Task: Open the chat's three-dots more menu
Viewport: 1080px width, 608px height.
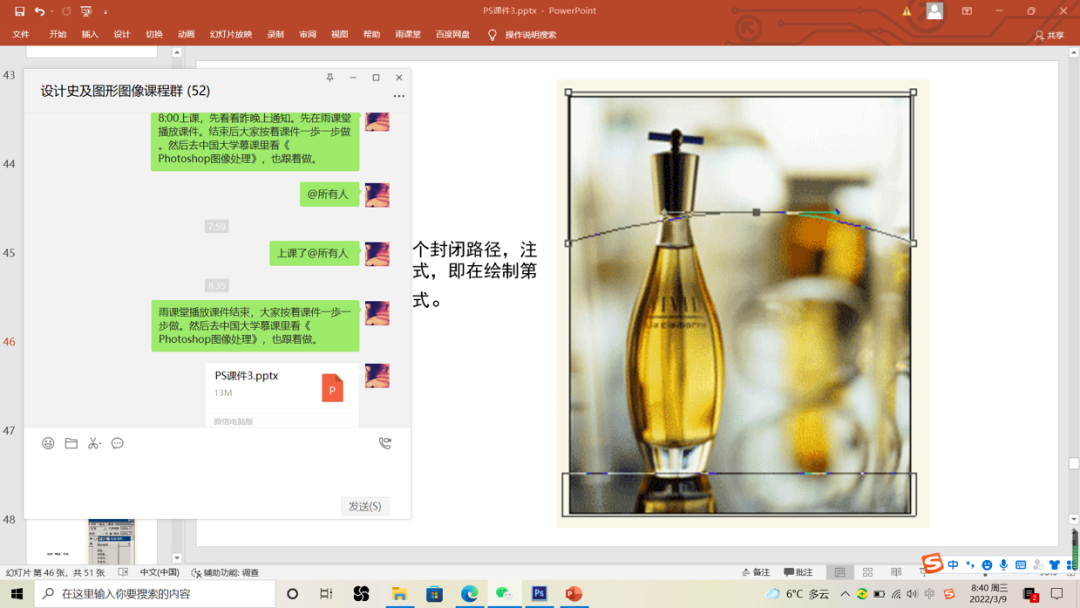Action: coord(399,97)
